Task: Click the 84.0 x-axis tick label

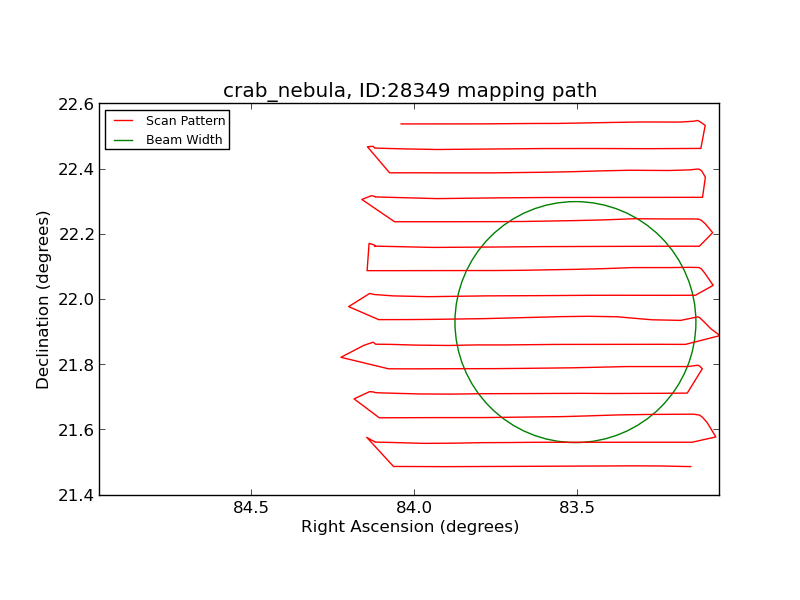Action: tap(414, 508)
